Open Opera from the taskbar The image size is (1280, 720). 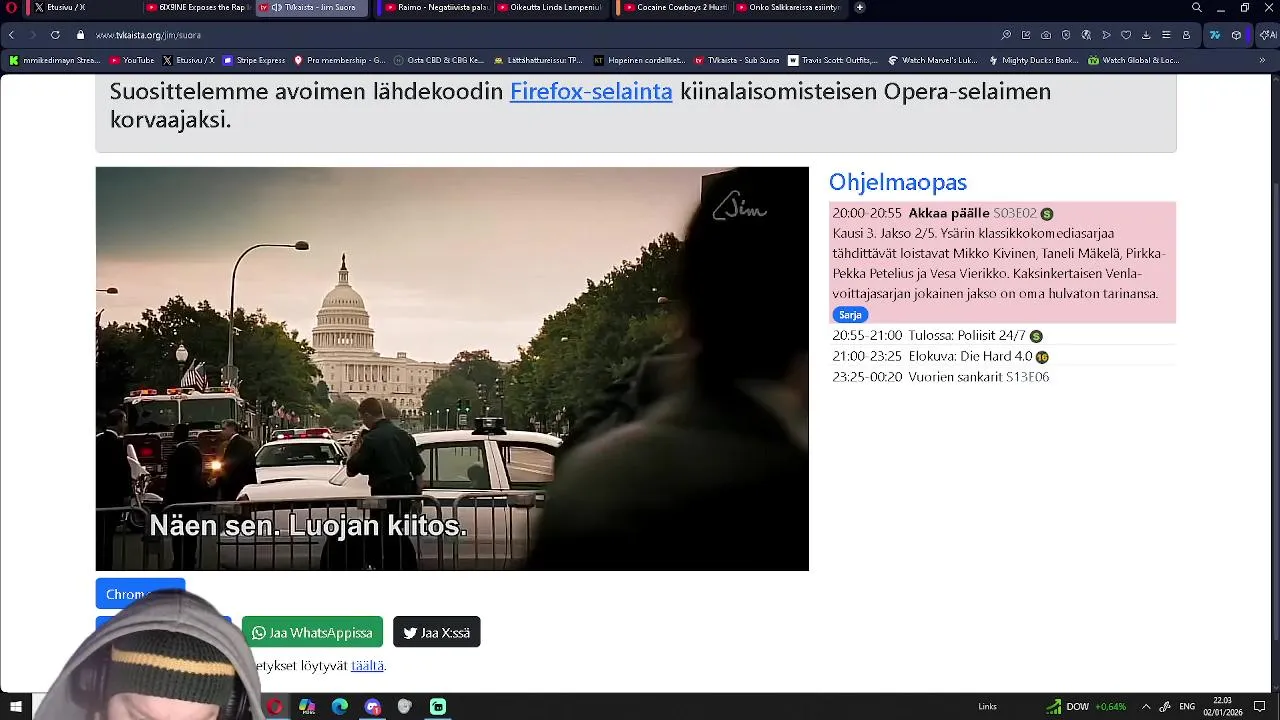click(x=274, y=707)
